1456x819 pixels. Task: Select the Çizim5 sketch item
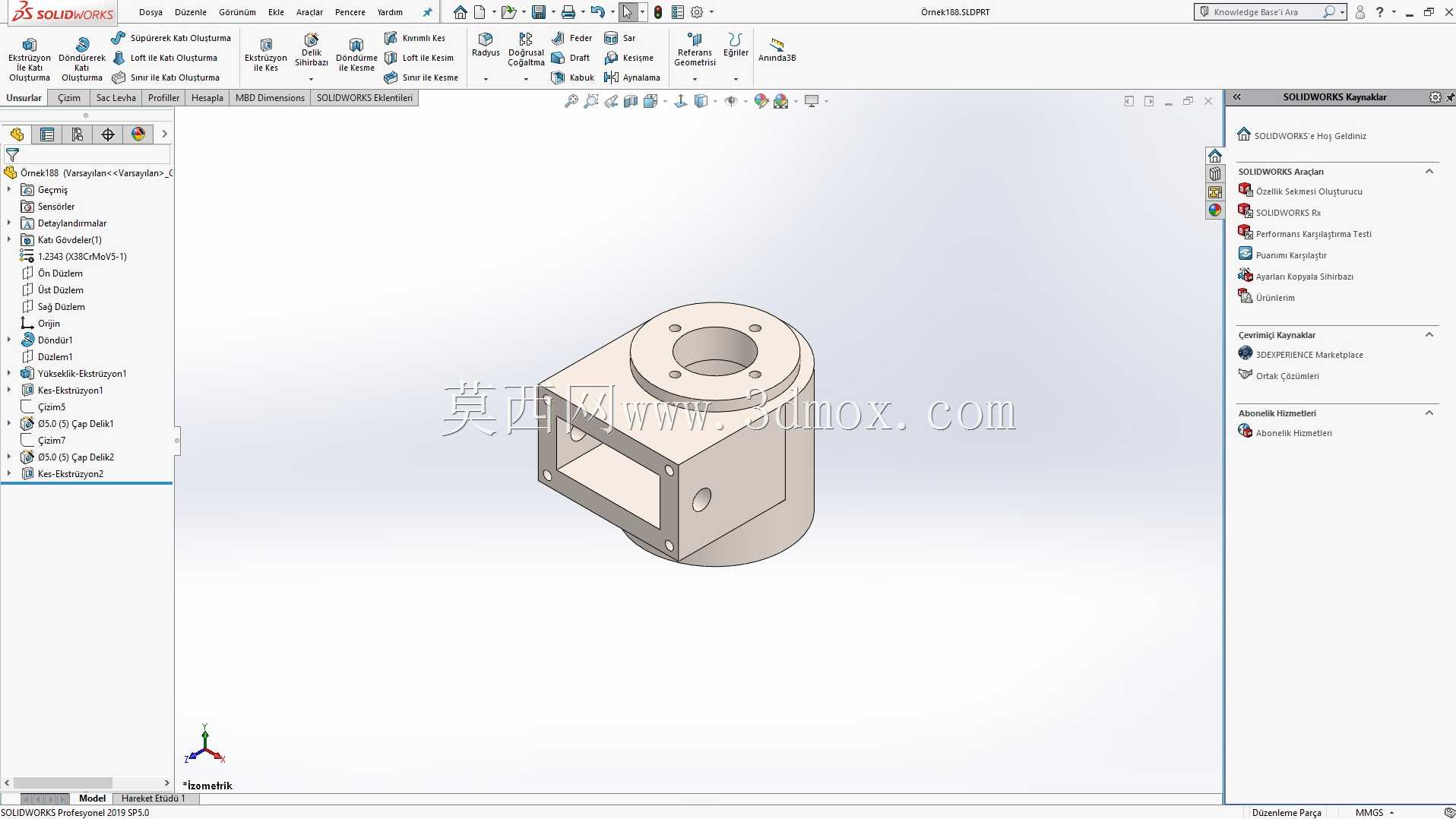tap(52, 407)
